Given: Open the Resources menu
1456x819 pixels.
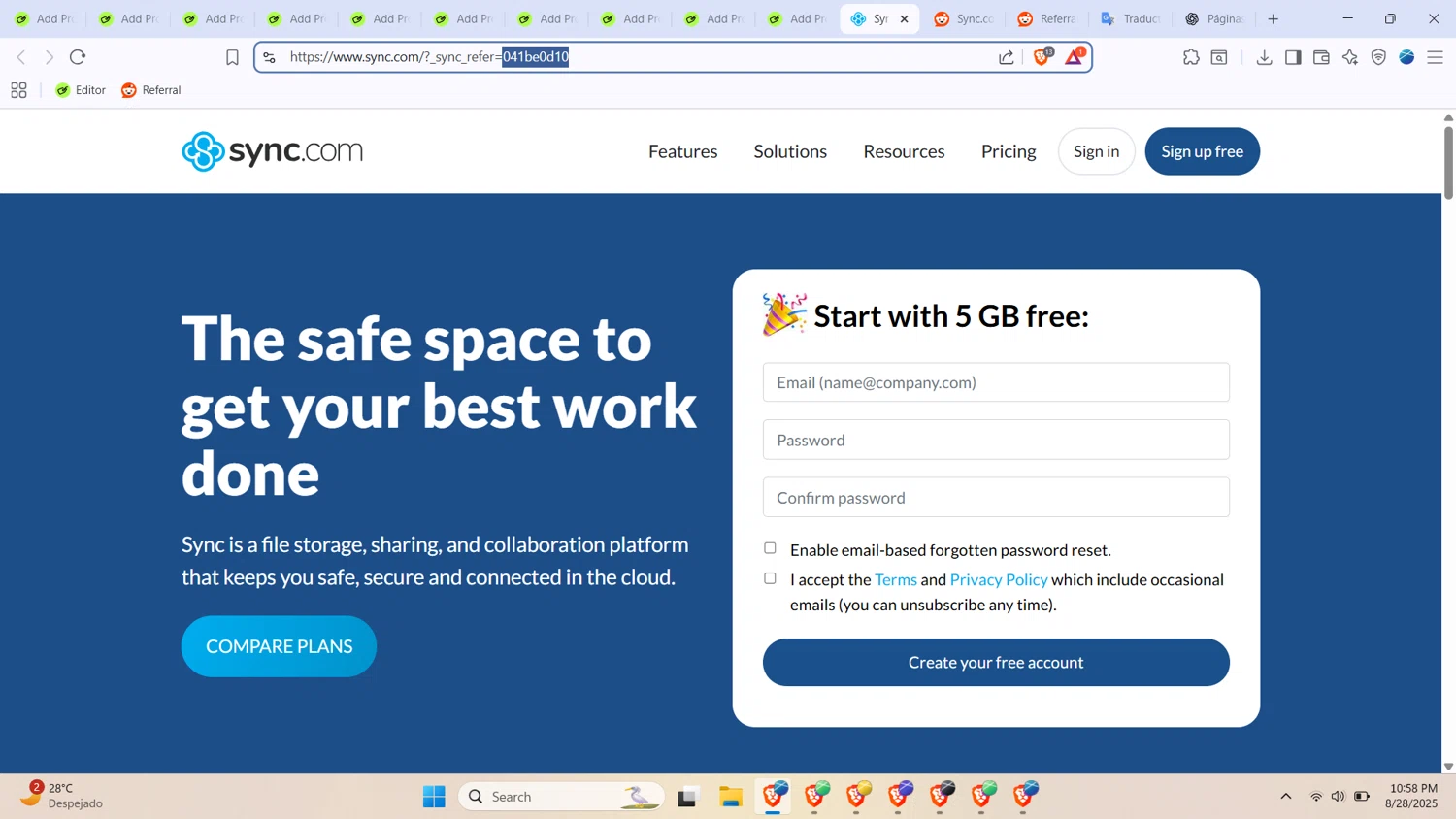Looking at the screenshot, I should [x=904, y=151].
